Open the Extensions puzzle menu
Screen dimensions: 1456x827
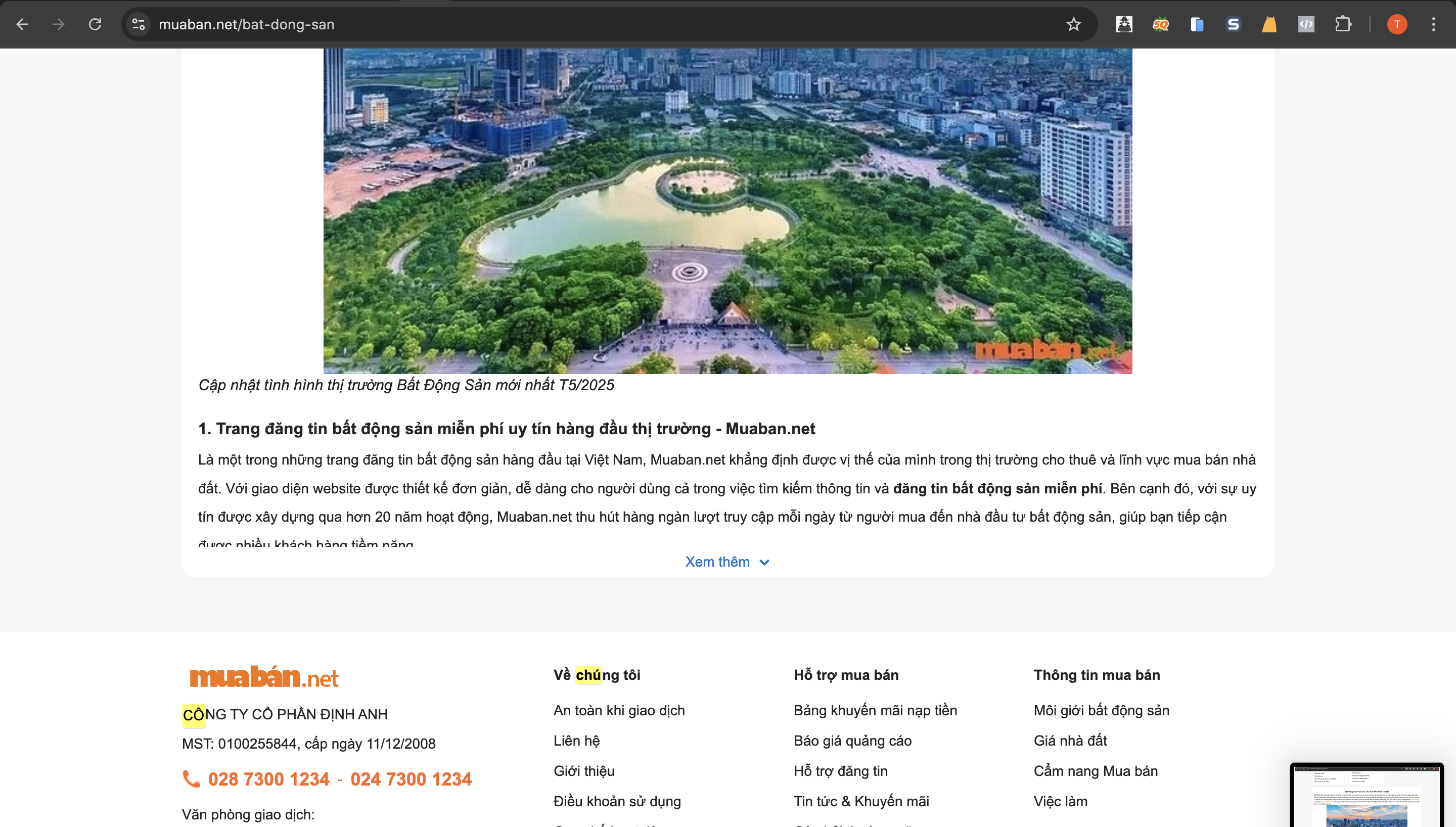[x=1343, y=24]
